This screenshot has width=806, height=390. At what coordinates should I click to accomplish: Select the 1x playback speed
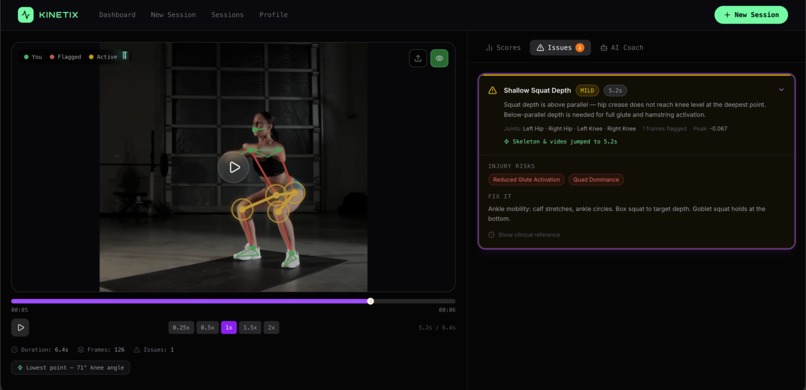pos(229,327)
